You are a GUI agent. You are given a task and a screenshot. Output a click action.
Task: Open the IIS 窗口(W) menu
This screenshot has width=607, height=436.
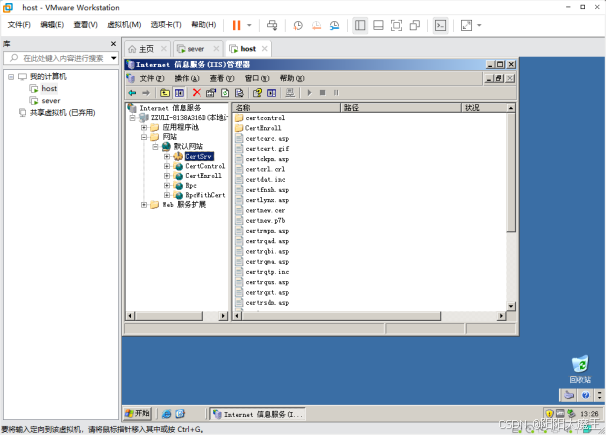pos(257,79)
